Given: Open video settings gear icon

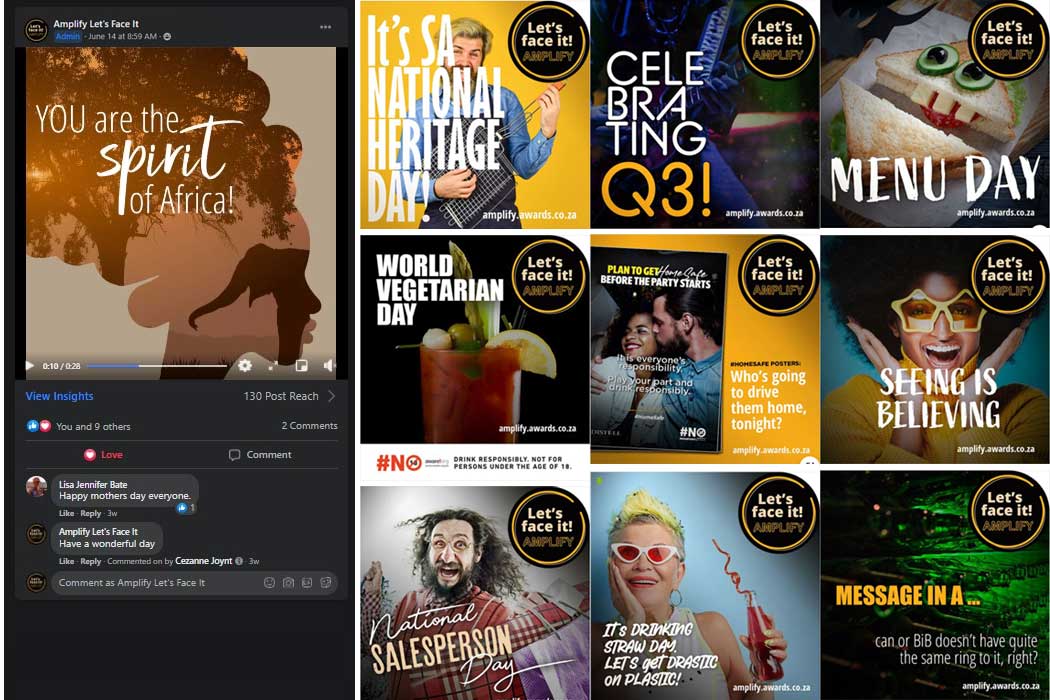Looking at the screenshot, I should pos(245,366).
